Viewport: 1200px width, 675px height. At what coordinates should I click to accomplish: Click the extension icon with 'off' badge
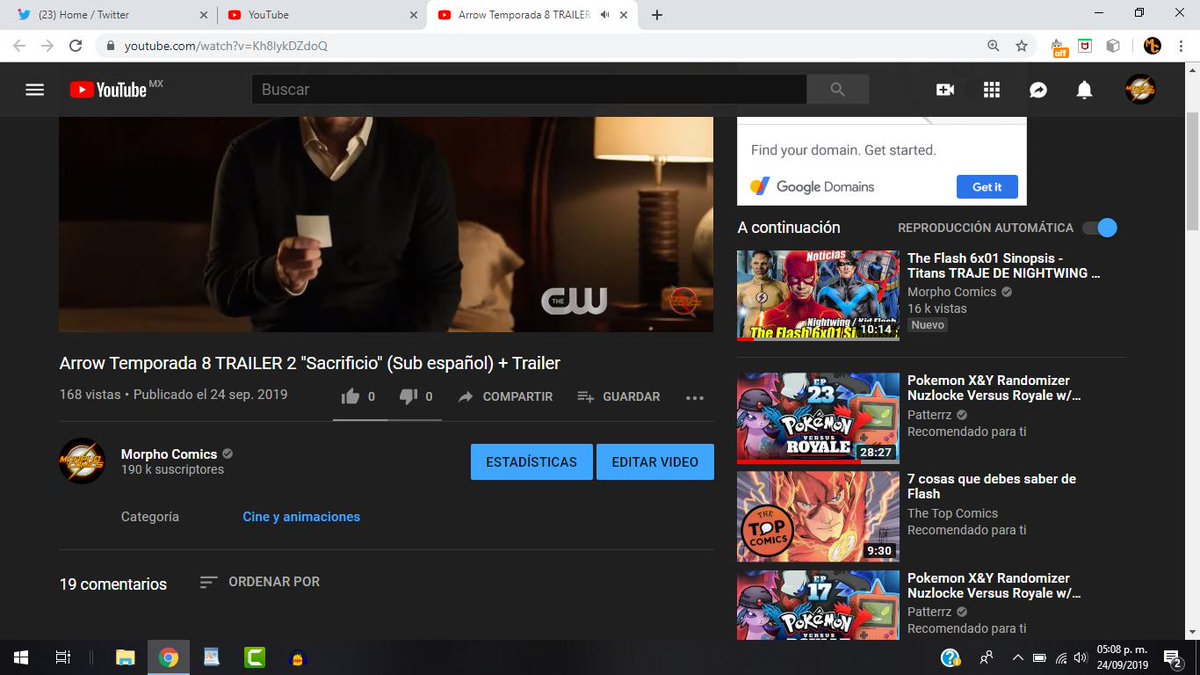(1058, 46)
